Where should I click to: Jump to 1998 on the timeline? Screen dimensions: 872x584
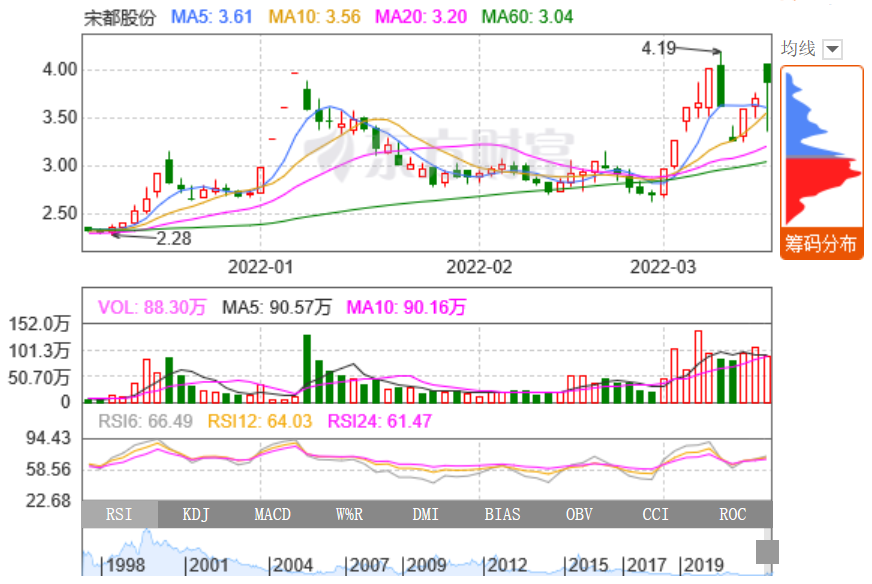(x=127, y=566)
